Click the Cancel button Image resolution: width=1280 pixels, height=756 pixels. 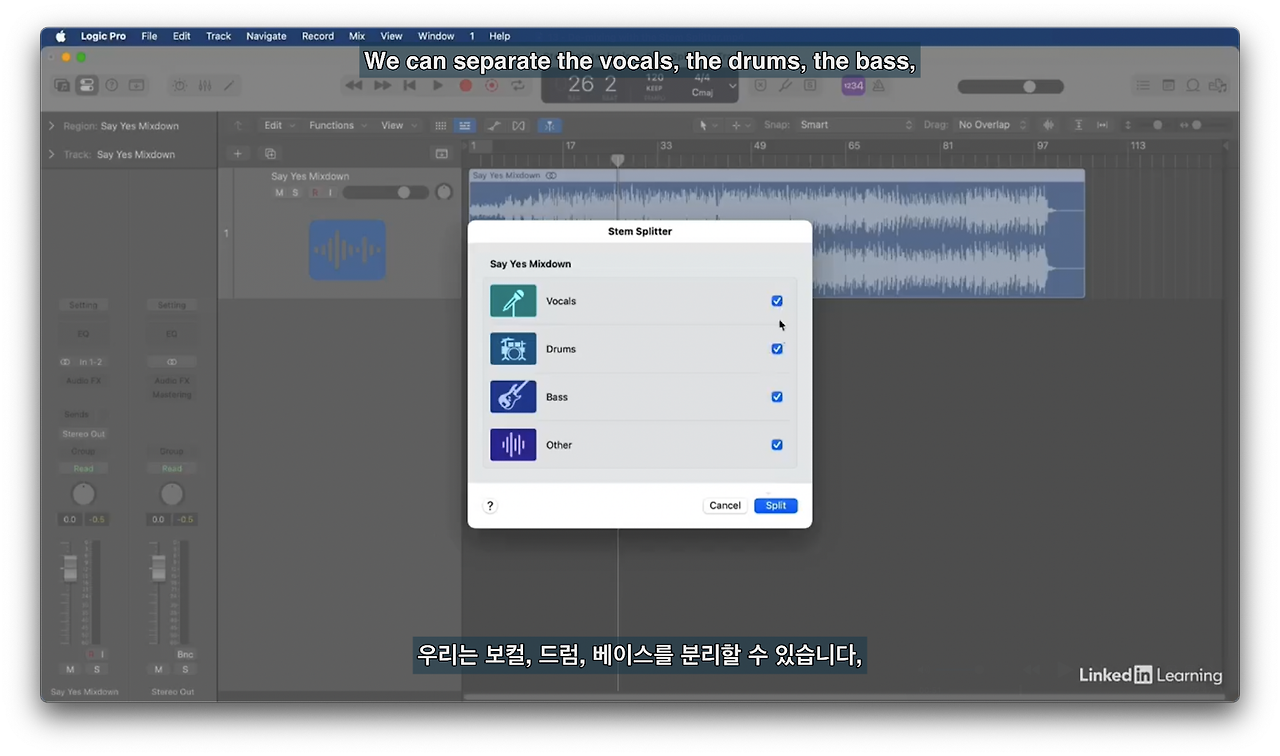725,506
